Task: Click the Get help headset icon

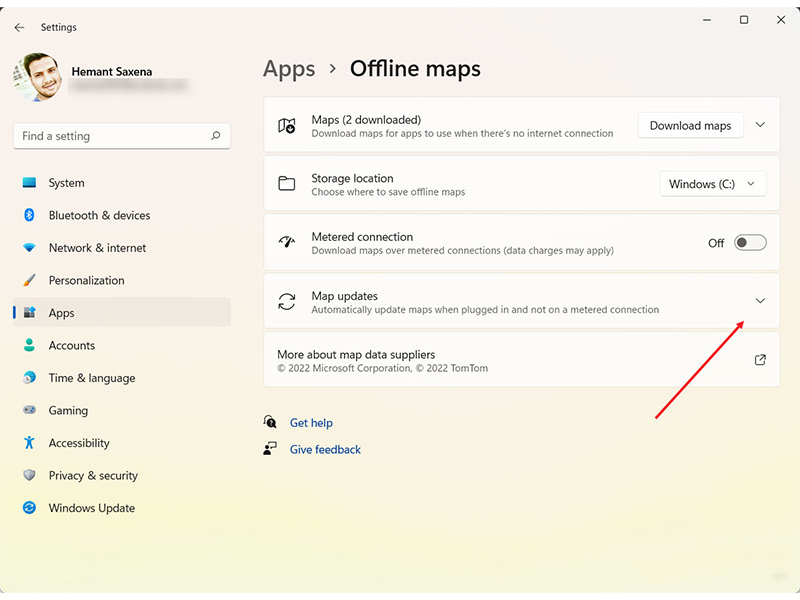Action: (270, 422)
